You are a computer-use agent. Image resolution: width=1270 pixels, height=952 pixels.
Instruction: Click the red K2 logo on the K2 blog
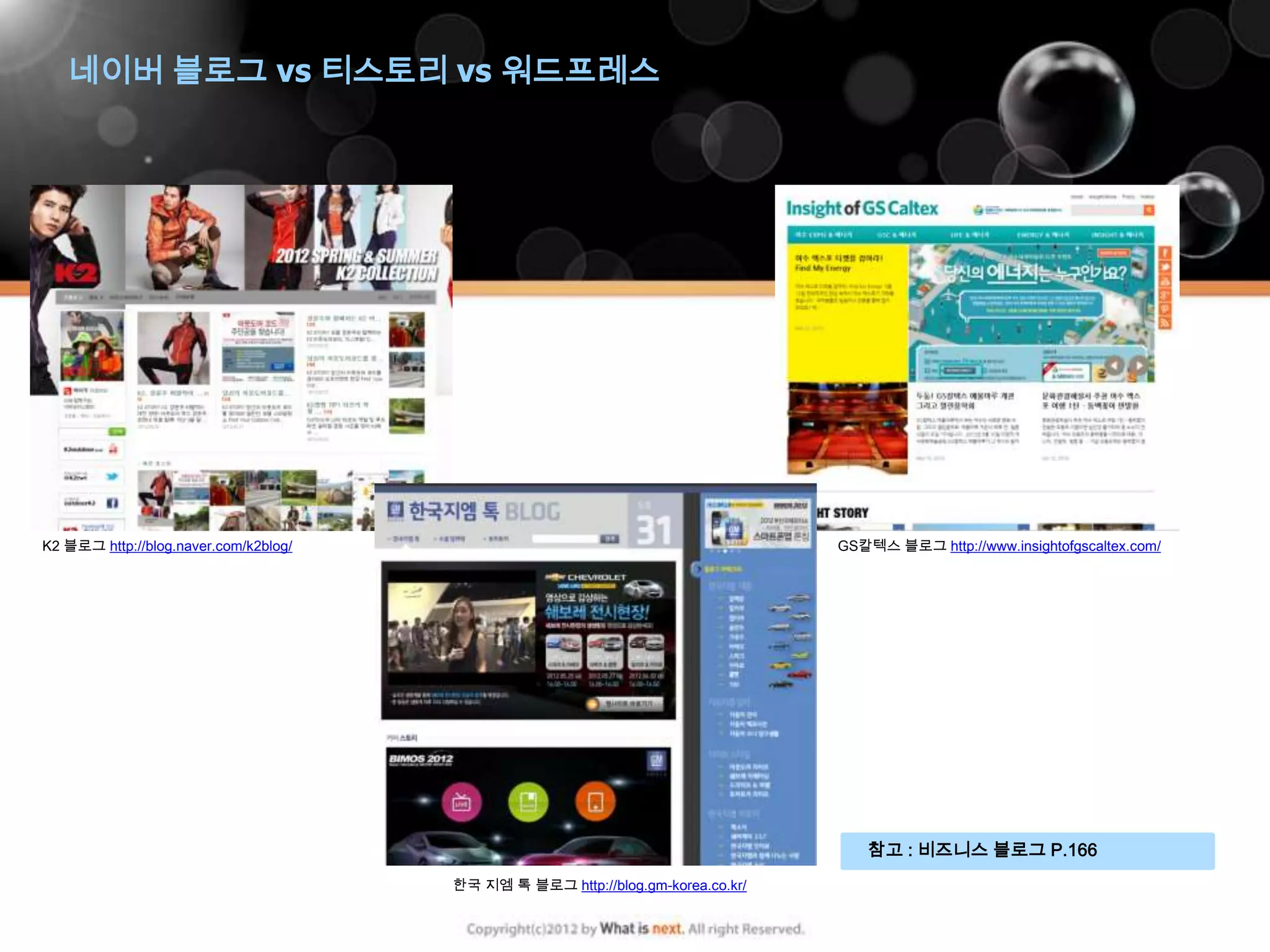[x=76, y=273]
